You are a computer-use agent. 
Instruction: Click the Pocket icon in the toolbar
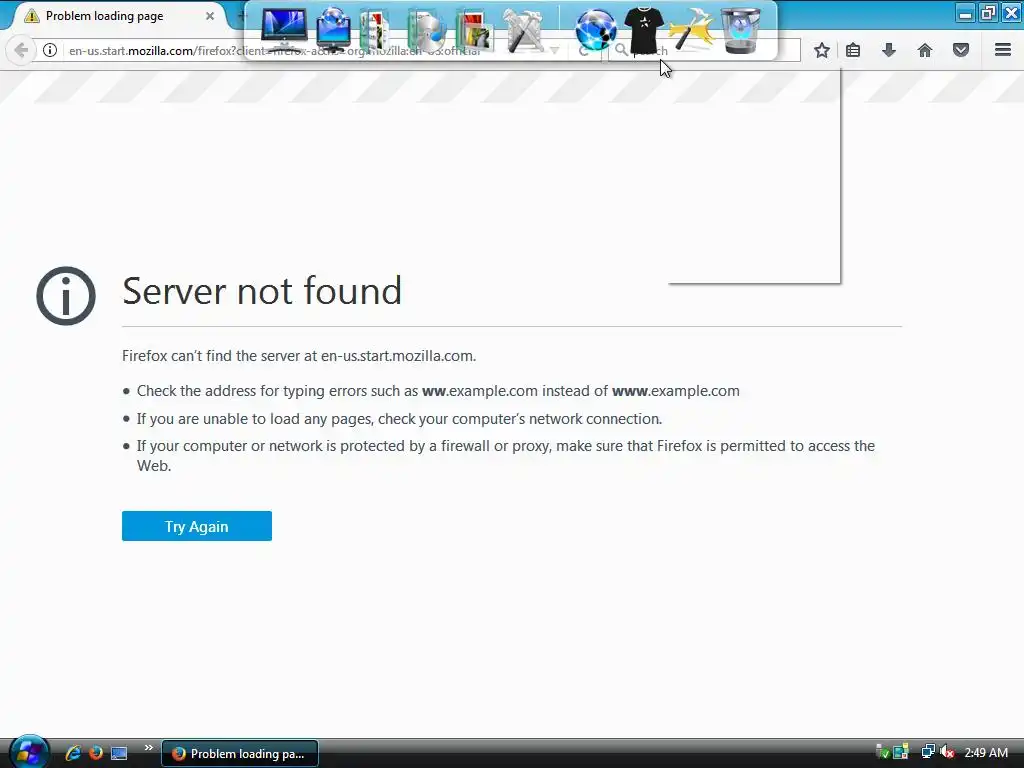point(961,50)
